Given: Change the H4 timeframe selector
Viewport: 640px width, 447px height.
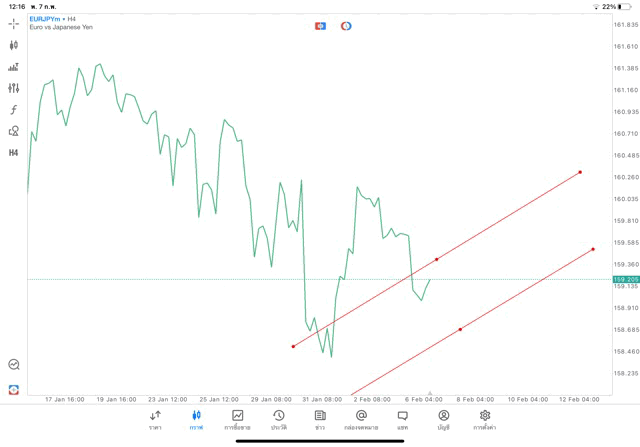Looking at the screenshot, I should [x=14, y=153].
